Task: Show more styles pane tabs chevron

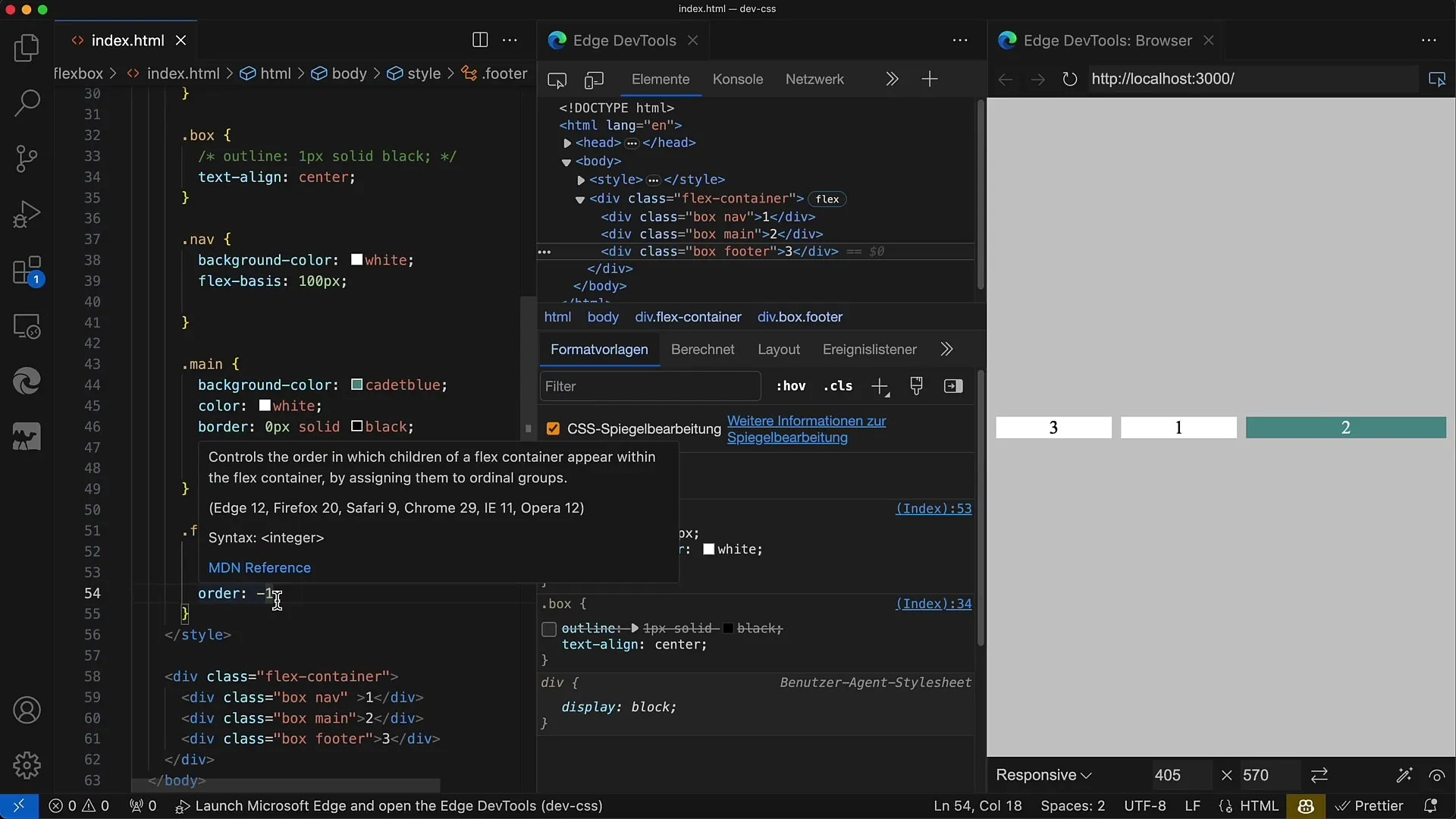Action: point(946,350)
